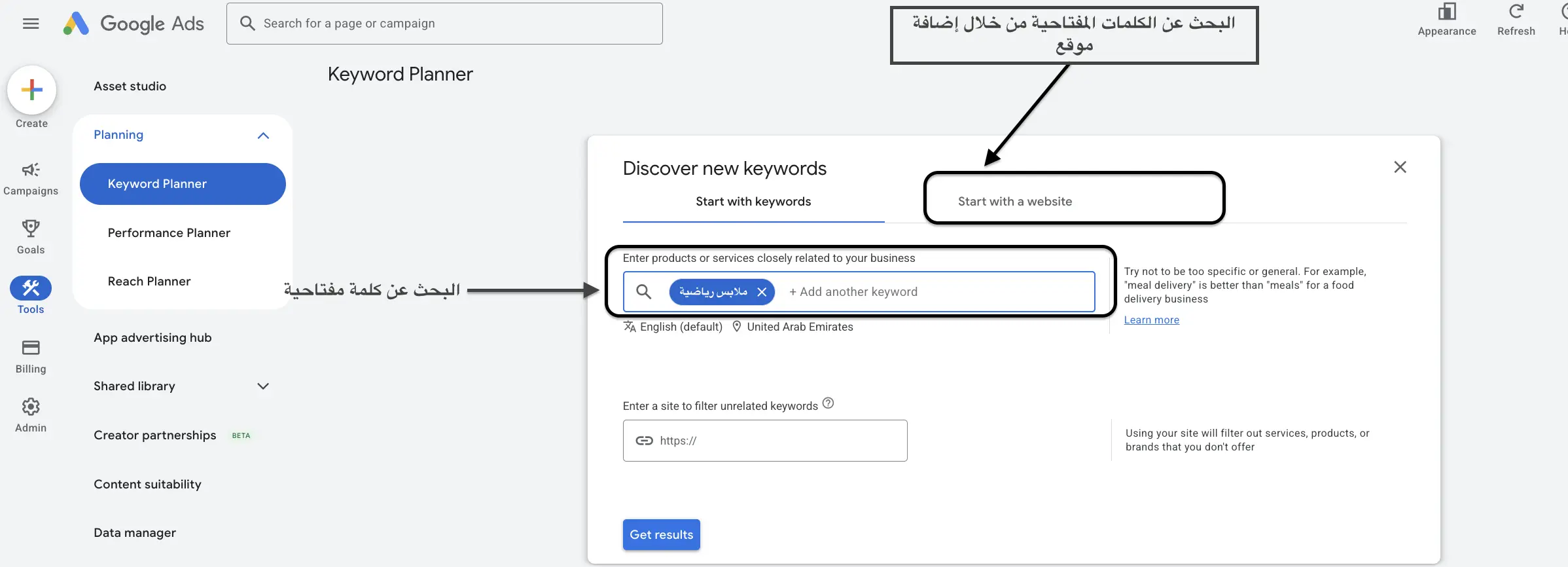The width and height of the screenshot is (1568, 567).
Task: Open the Appearance settings
Action: coord(1447,20)
